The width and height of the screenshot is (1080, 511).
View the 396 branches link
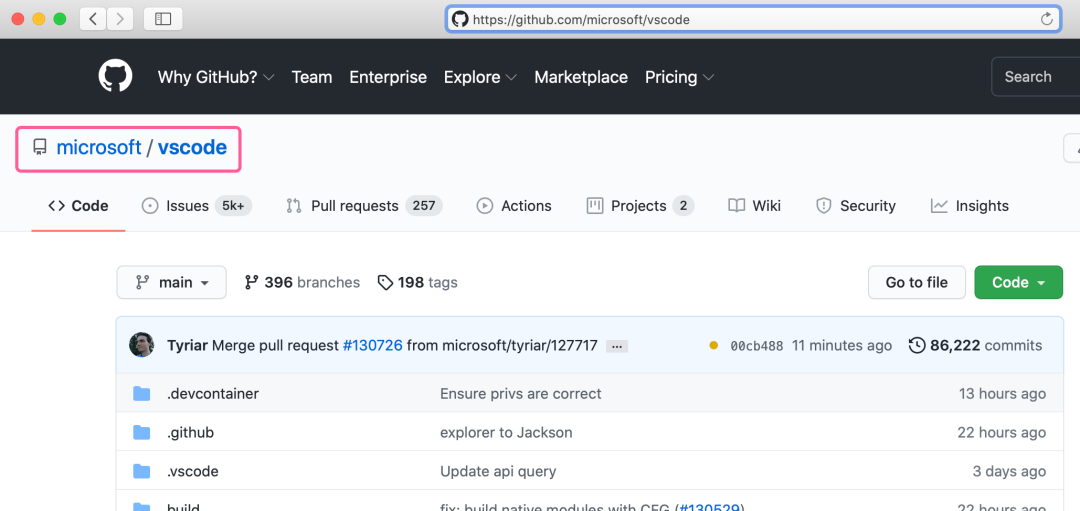pos(302,282)
